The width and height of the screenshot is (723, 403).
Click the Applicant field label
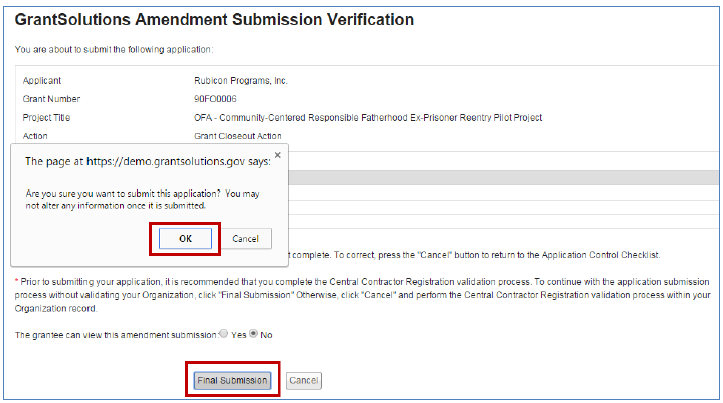click(43, 80)
